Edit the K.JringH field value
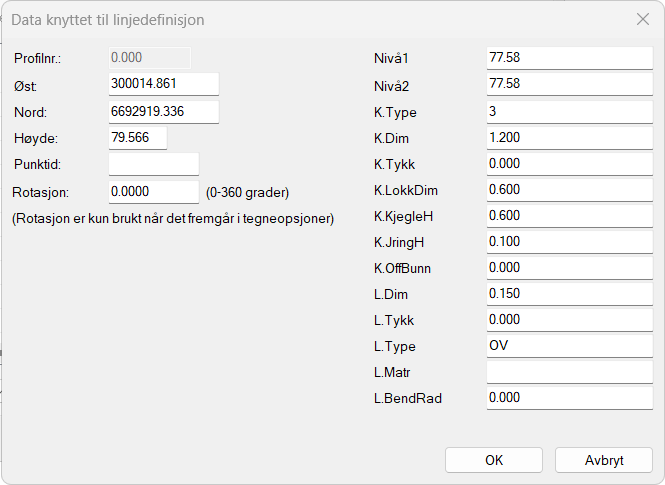The image size is (665, 485). click(569, 241)
